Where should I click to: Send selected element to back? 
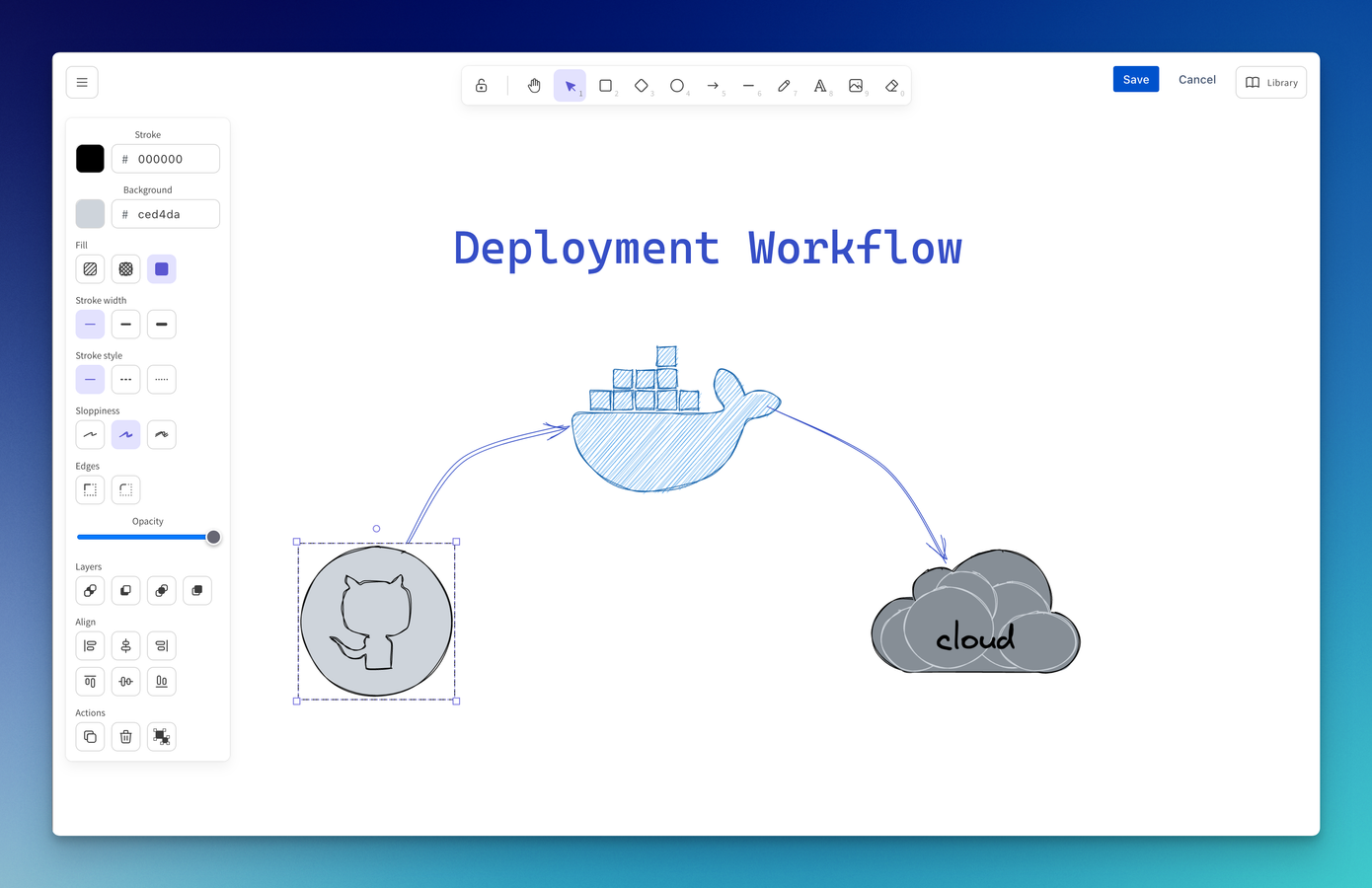click(90, 590)
